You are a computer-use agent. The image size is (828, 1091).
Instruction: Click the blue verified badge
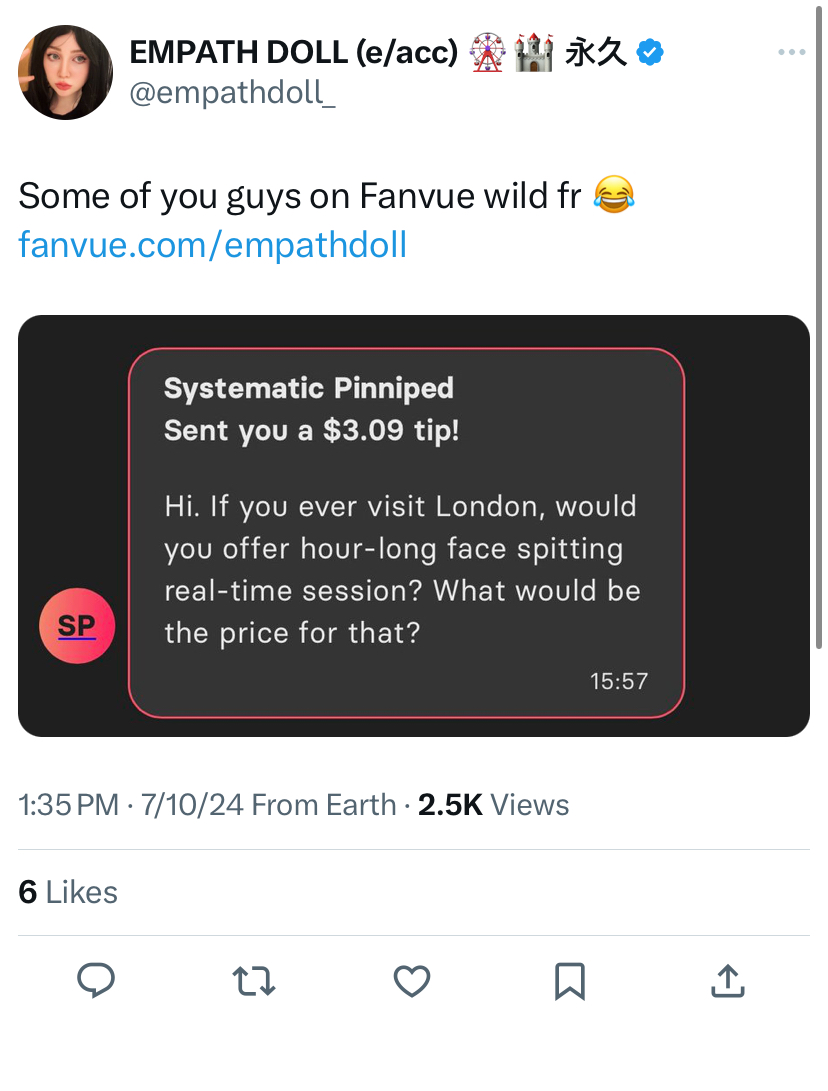[x=650, y=52]
